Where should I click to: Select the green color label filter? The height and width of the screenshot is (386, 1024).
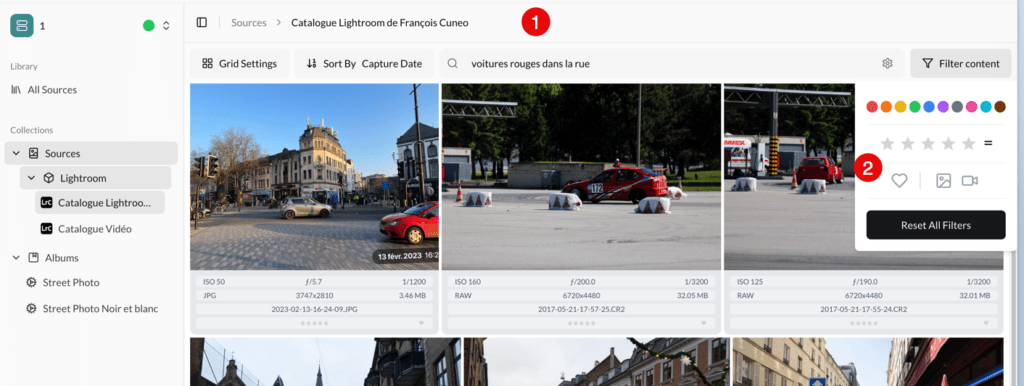(x=915, y=106)
